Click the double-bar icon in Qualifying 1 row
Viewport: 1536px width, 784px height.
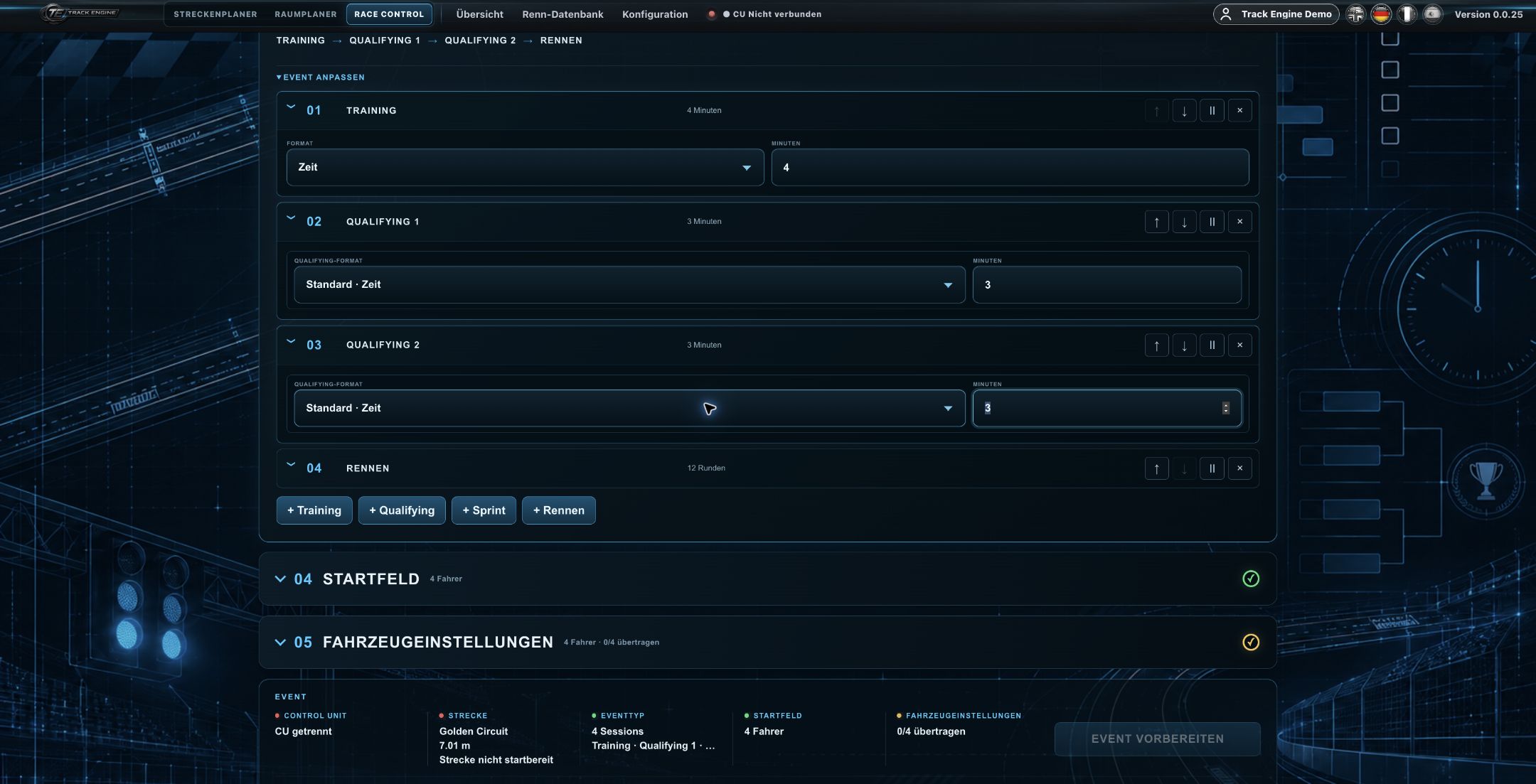[1212, 222]
